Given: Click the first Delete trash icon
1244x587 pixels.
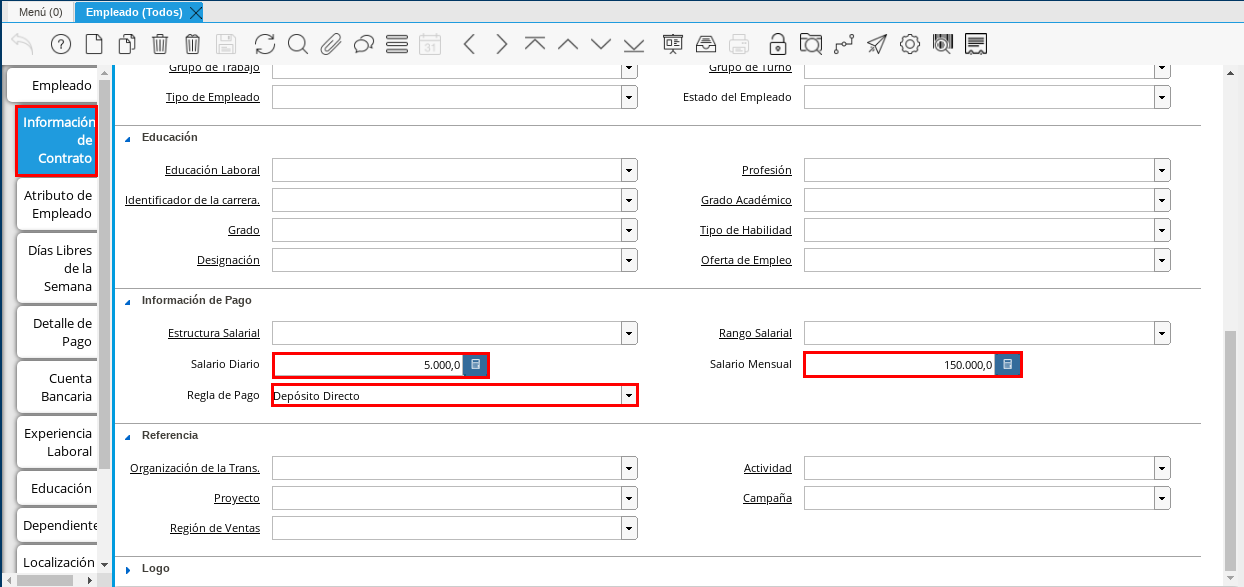Looking at the screenshot, I should coord(160,44).
